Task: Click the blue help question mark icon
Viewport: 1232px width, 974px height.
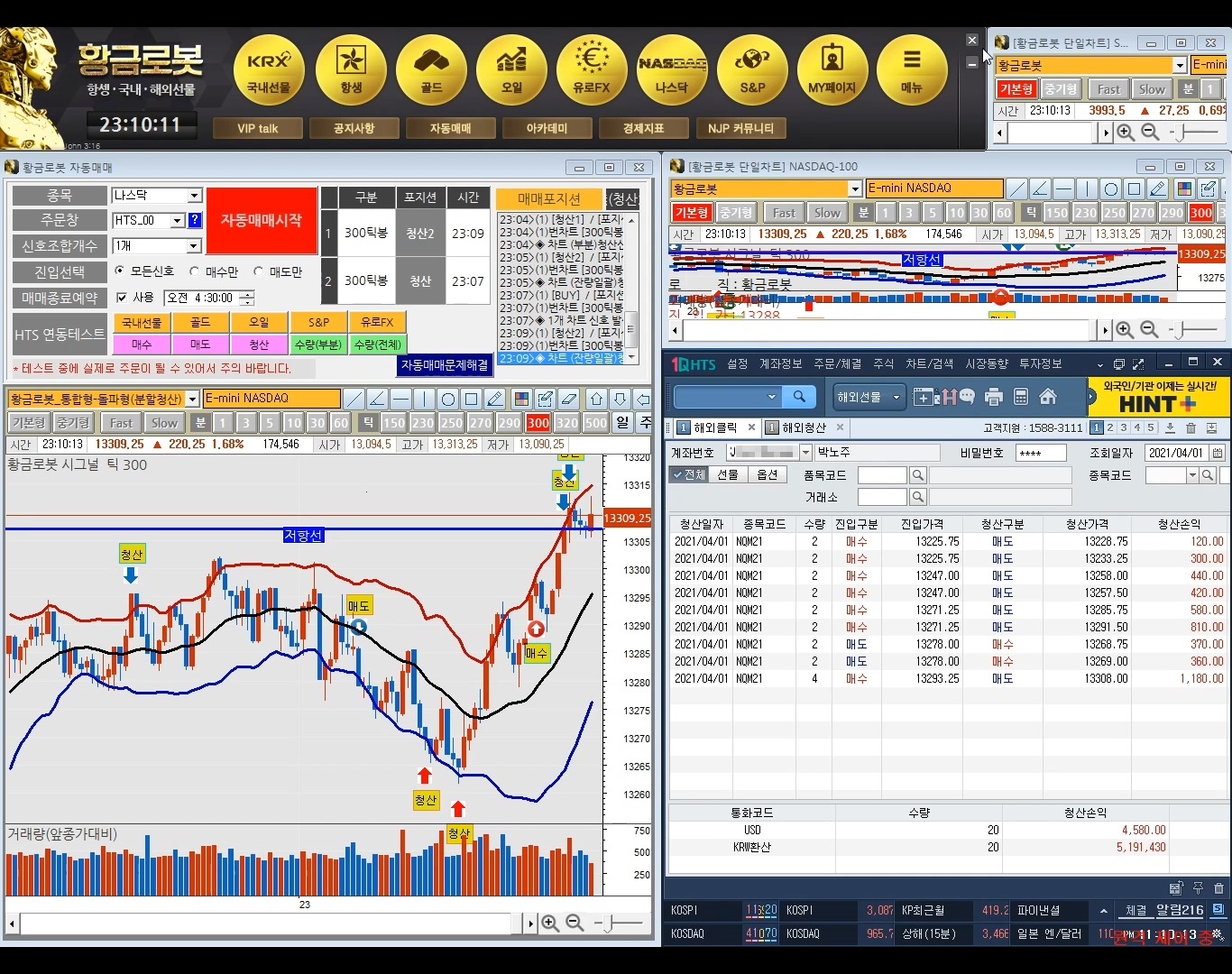Action: tap(195, 220)
